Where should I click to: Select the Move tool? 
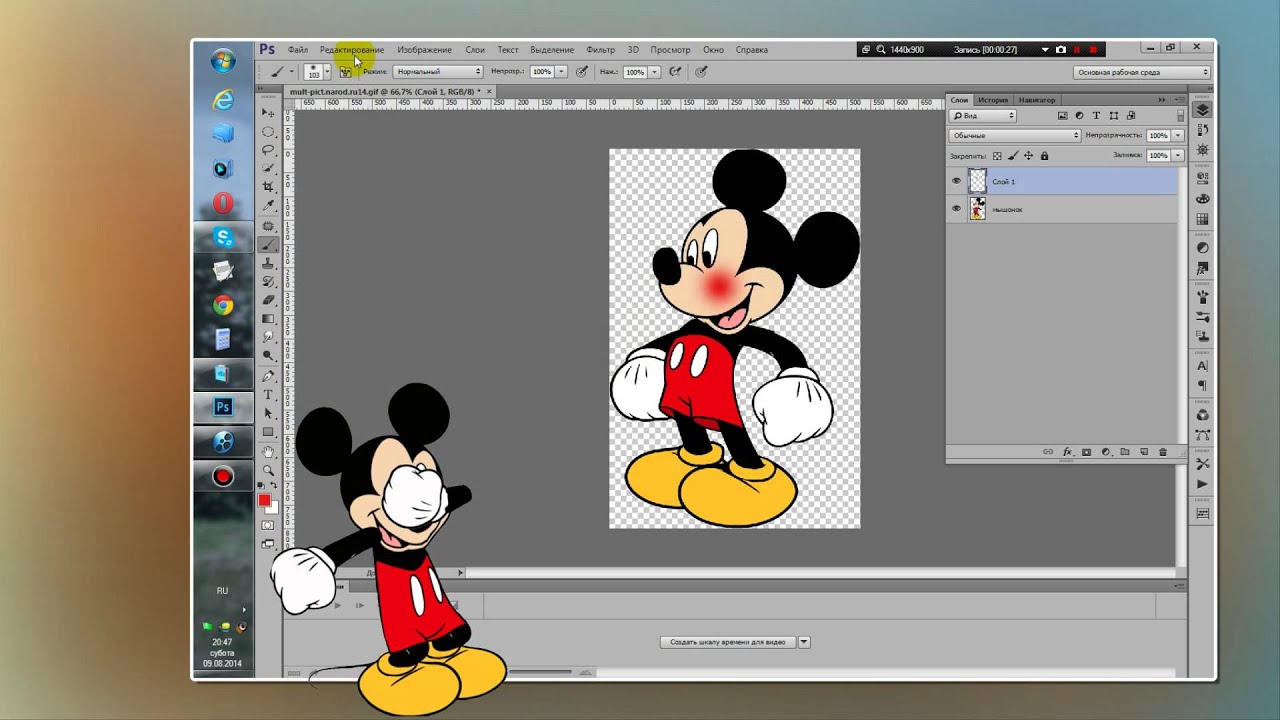click(x=268, y=113)
